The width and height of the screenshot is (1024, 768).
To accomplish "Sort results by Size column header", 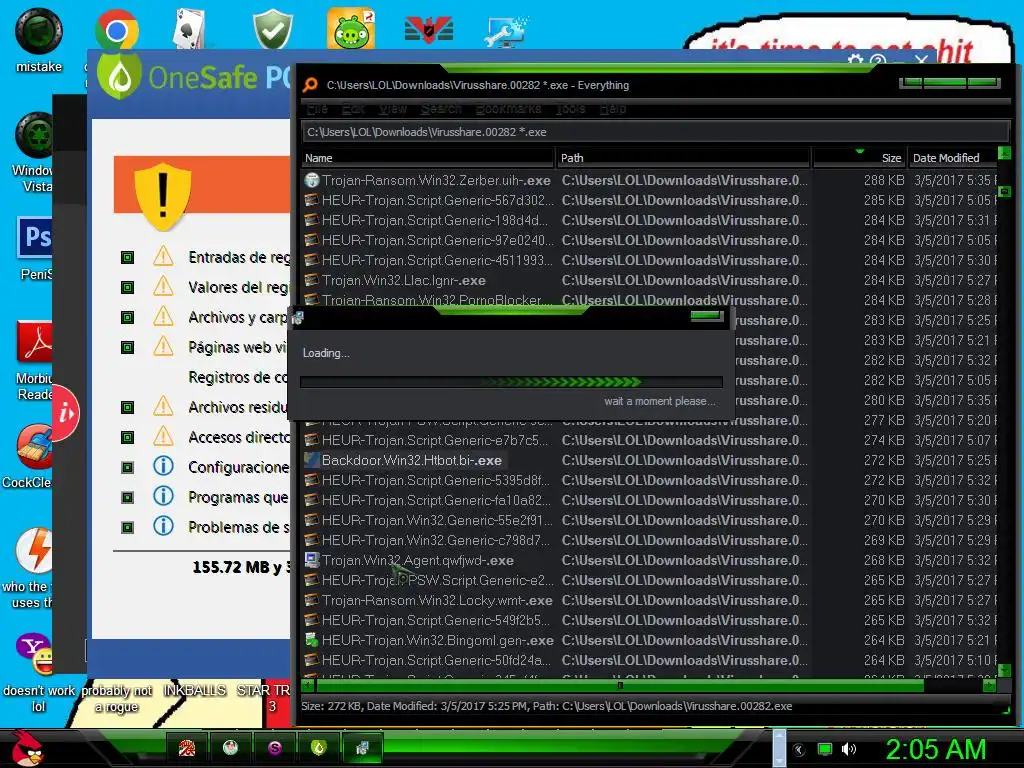I will (858, 157).
